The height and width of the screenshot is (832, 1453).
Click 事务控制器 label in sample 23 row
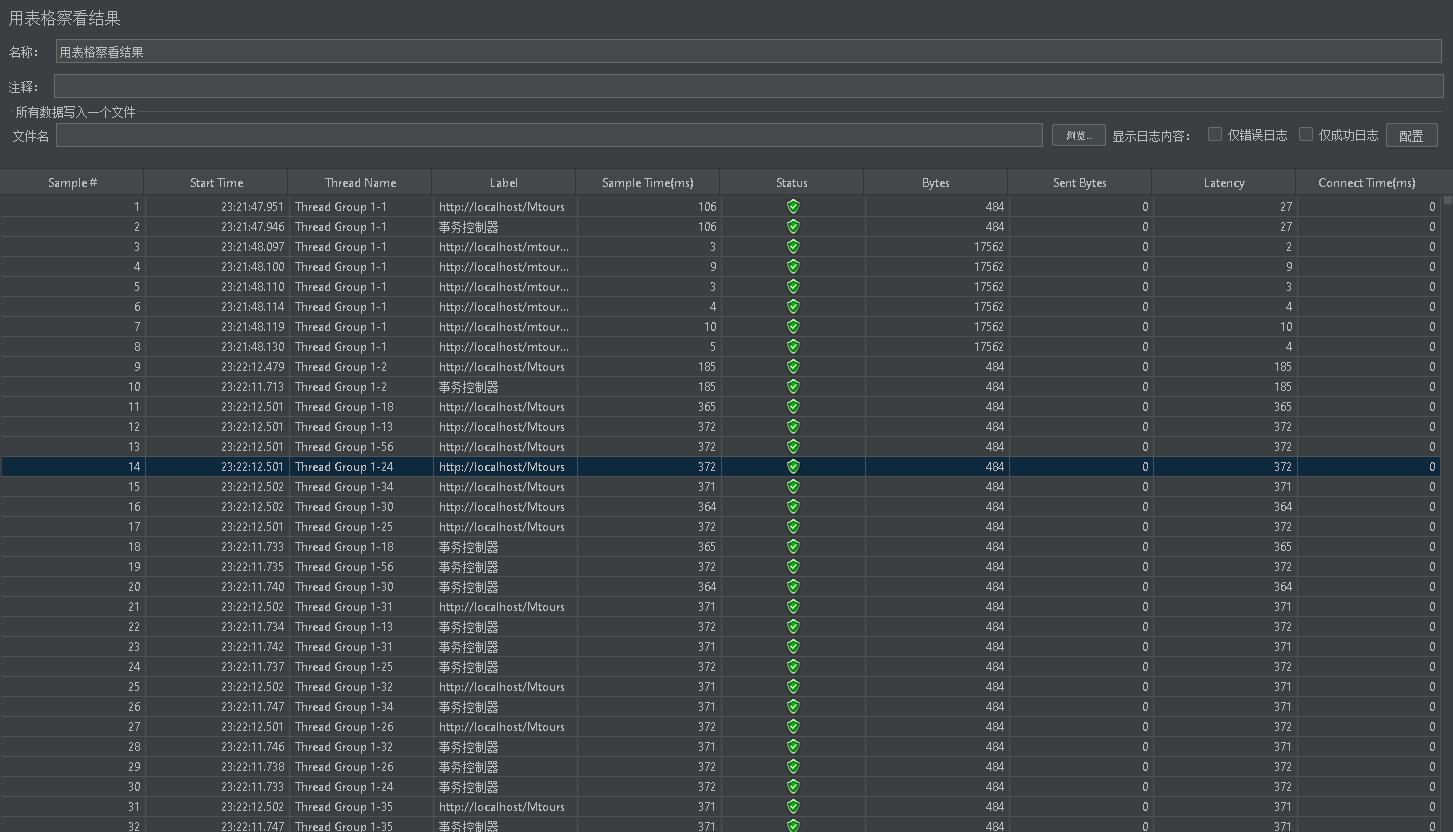(x=468, y=647)
